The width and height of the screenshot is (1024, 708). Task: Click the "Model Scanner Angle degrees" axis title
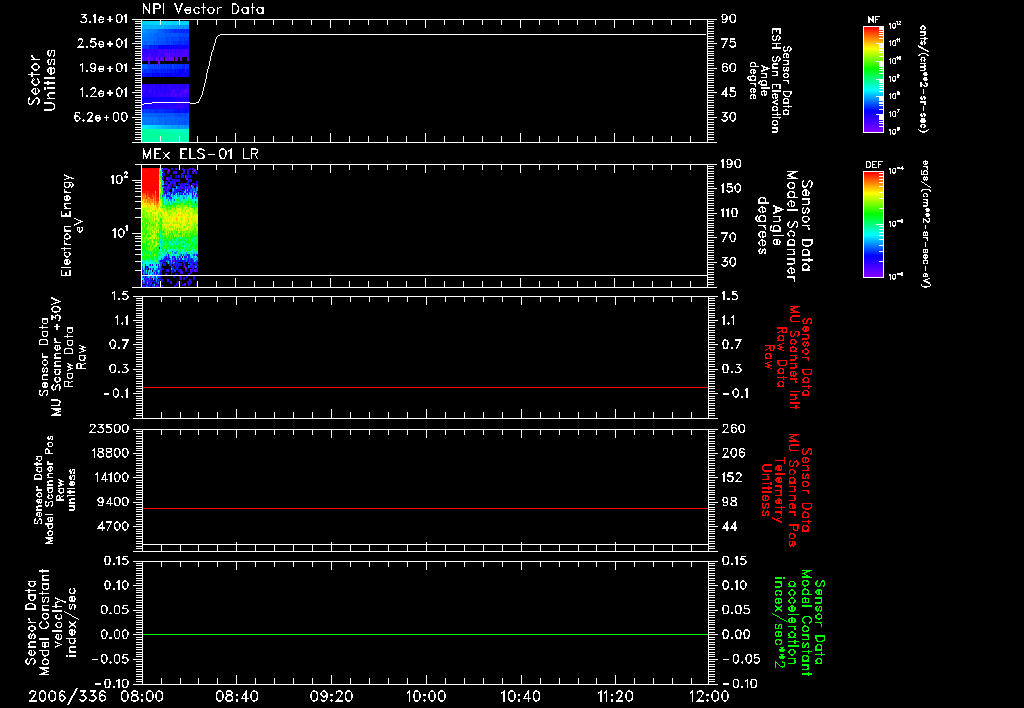784,226
